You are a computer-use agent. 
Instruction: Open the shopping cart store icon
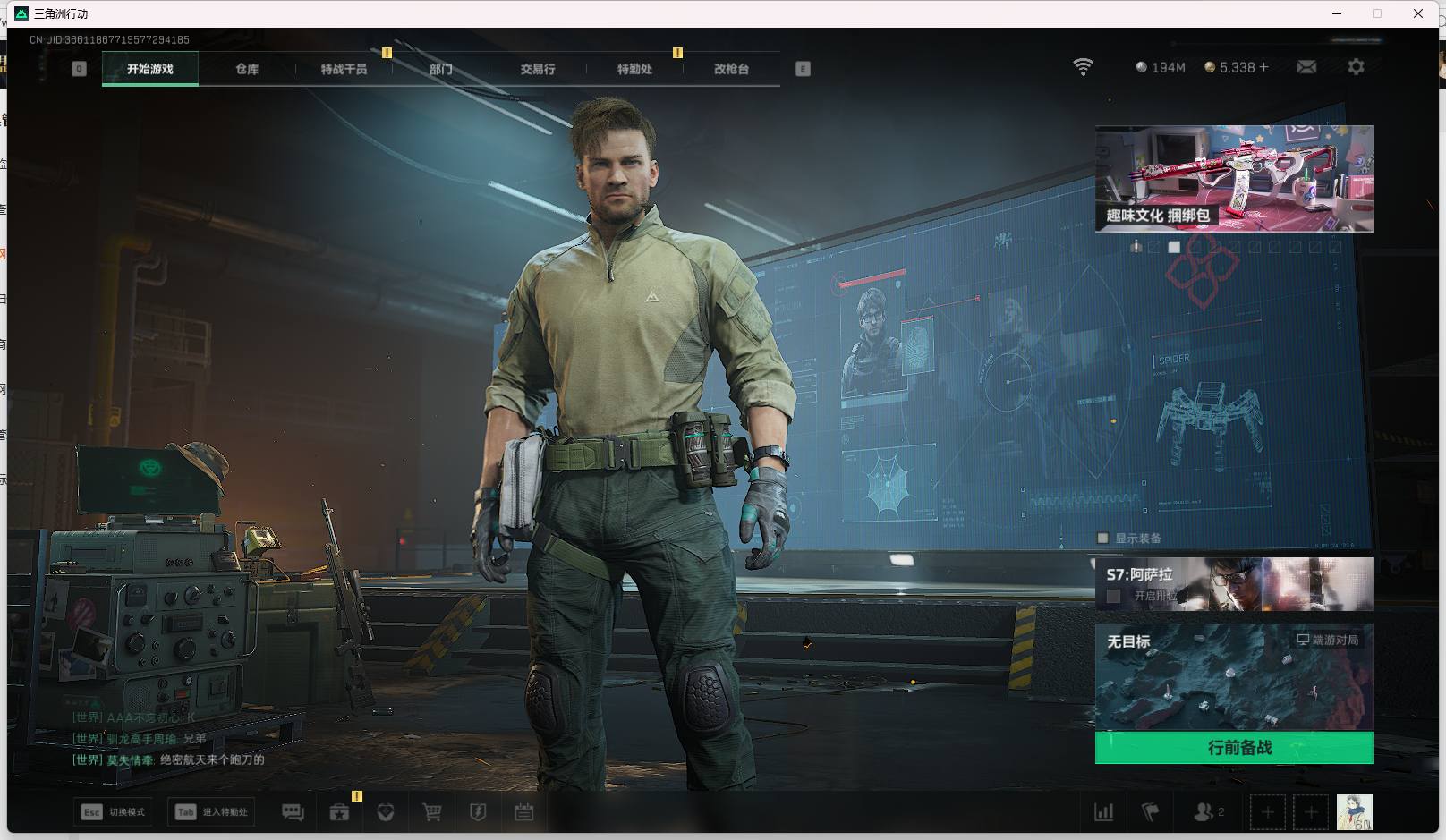tap(432, 812)
